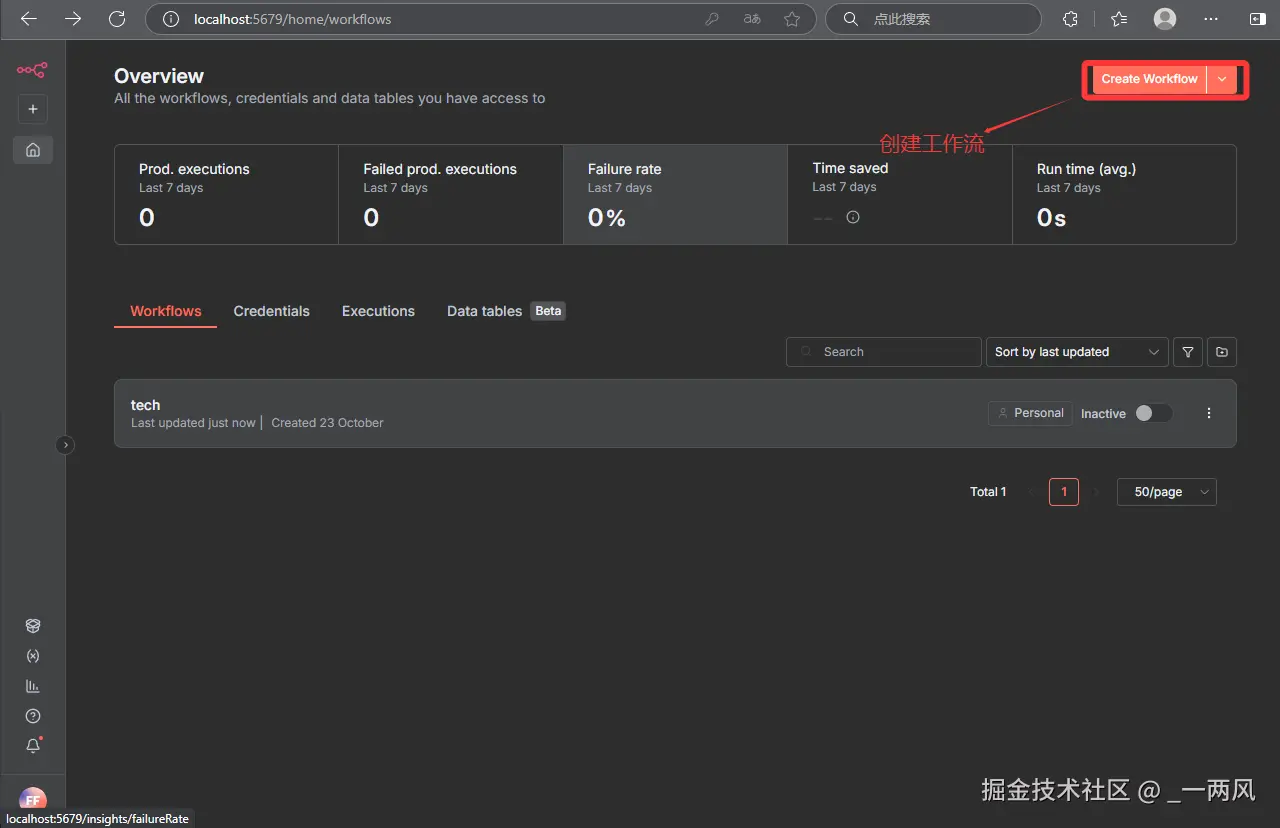Image resolution: width=1280 pixels, height=828 pixels.
Task: Click the add folder icon
Action: 1222,352
